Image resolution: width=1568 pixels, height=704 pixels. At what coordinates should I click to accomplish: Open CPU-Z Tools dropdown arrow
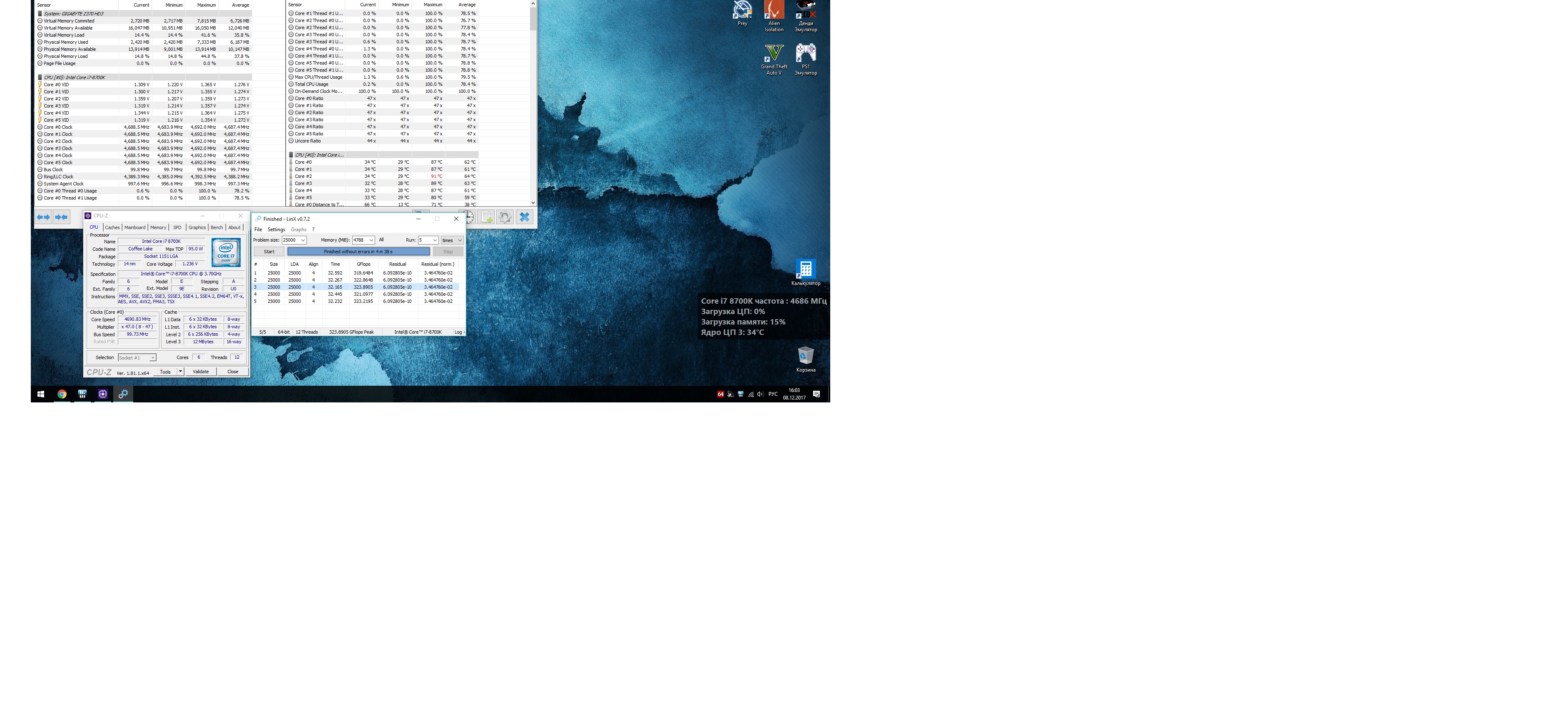click(x=180, y=372)
